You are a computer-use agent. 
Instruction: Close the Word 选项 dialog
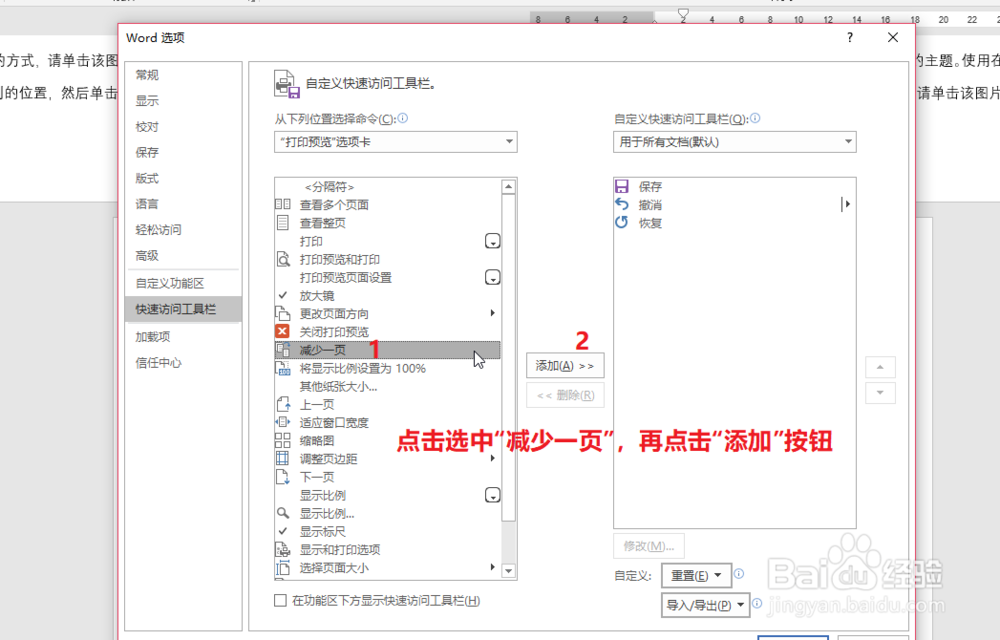click(x=893, y=38)
